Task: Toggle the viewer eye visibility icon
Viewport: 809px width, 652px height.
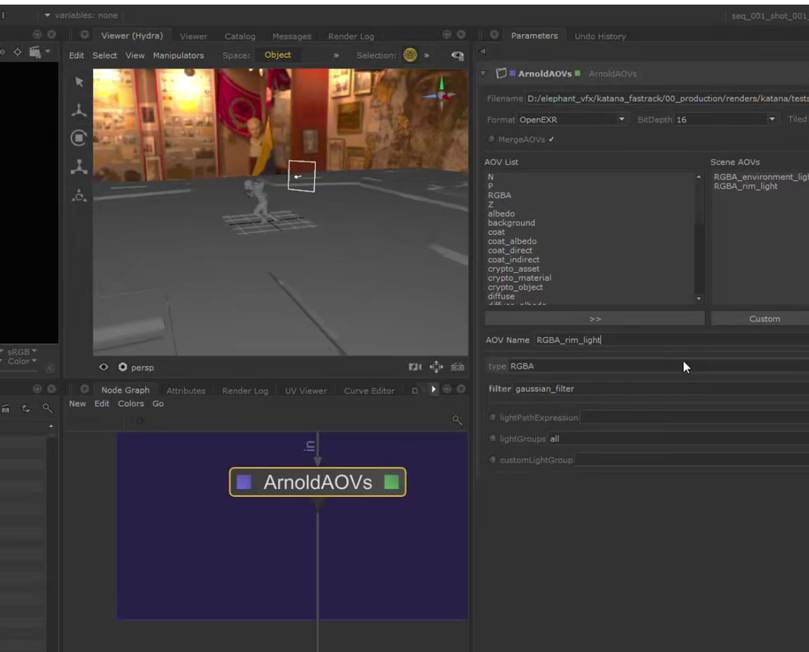Action: [x=103, y=367]
